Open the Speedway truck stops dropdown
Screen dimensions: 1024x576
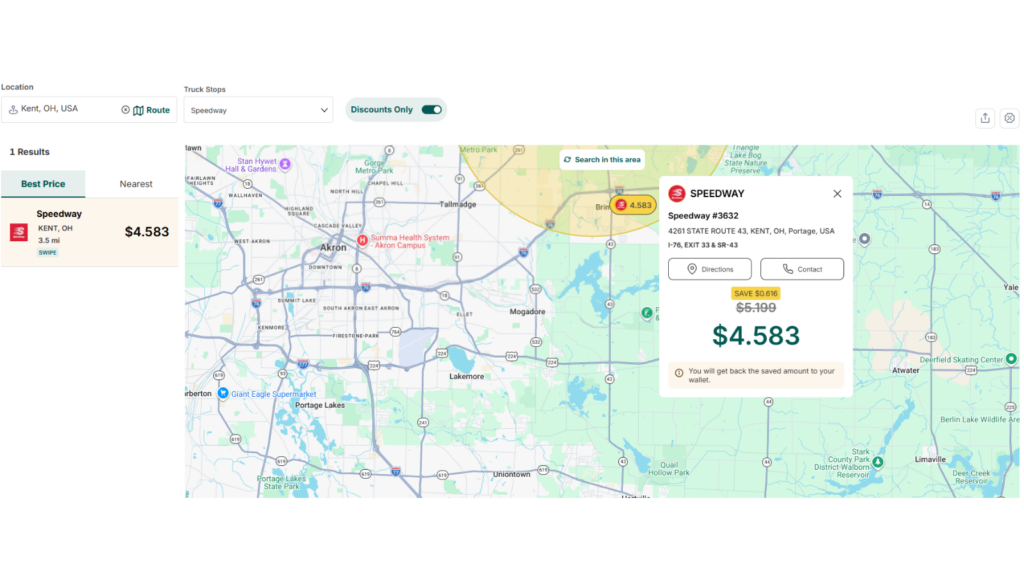(258, 109)
